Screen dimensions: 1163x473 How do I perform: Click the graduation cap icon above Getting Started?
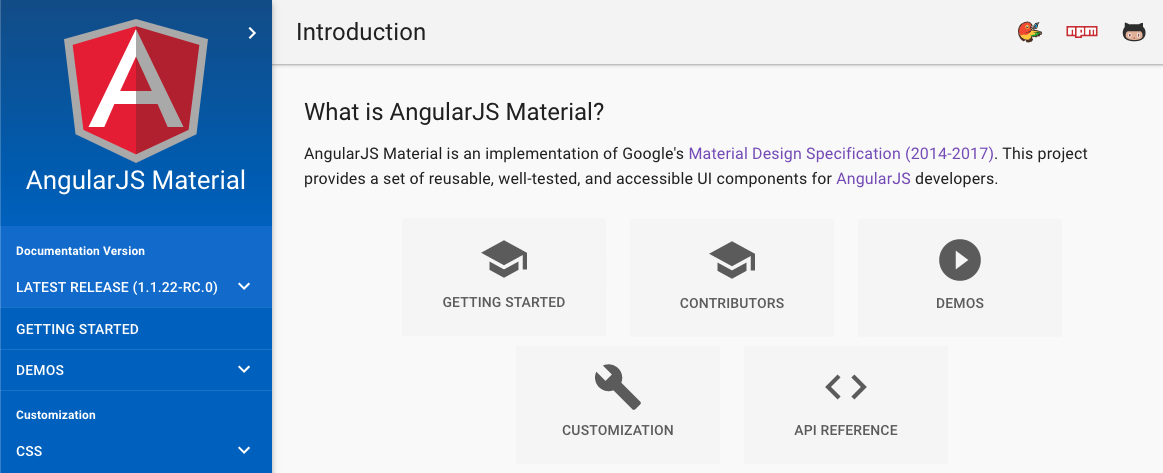[x=504, y=259]
